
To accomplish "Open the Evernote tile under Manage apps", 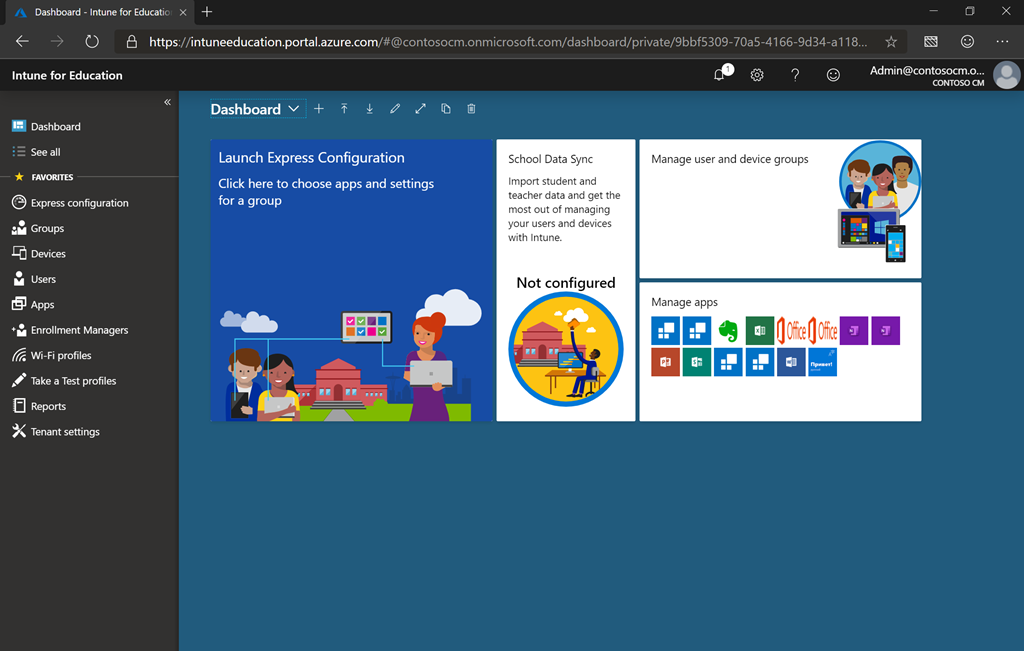I will [728, 331].
